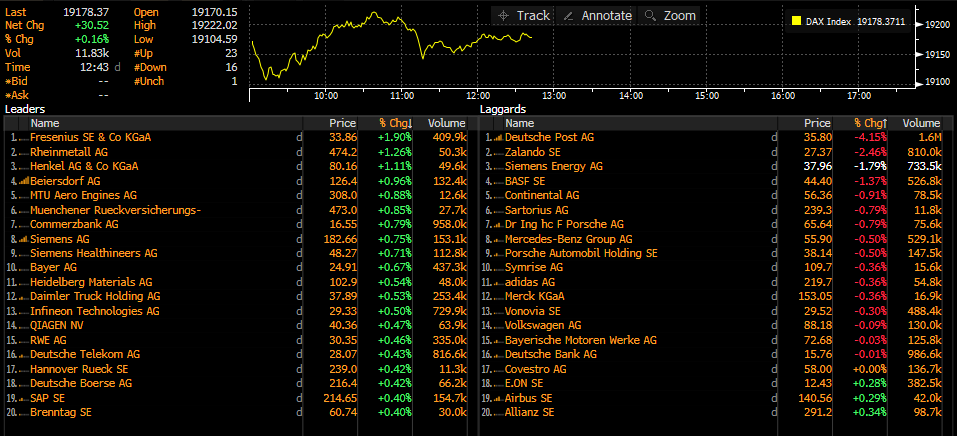Select the Zoom magnifier tool
Viewport: 957px width, 436px height.
(669, 16)
